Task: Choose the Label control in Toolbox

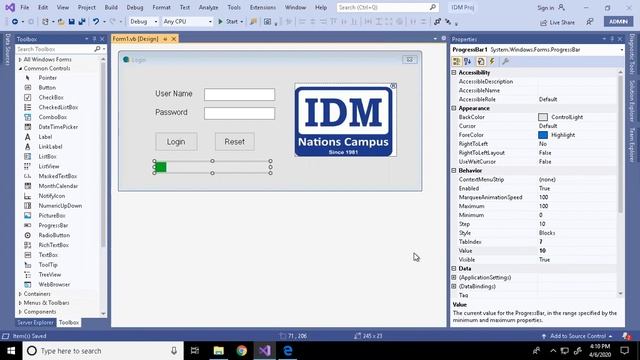Action: [x=45, y=137]
